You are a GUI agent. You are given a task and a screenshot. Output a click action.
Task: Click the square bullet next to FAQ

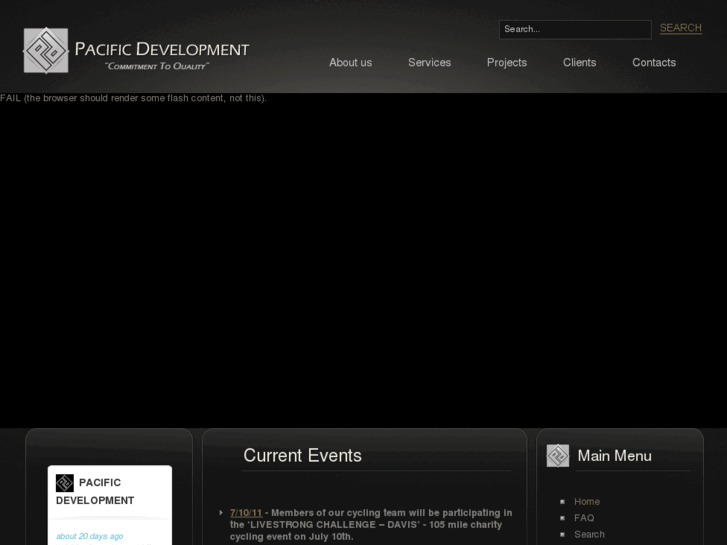tap(562, 518)
